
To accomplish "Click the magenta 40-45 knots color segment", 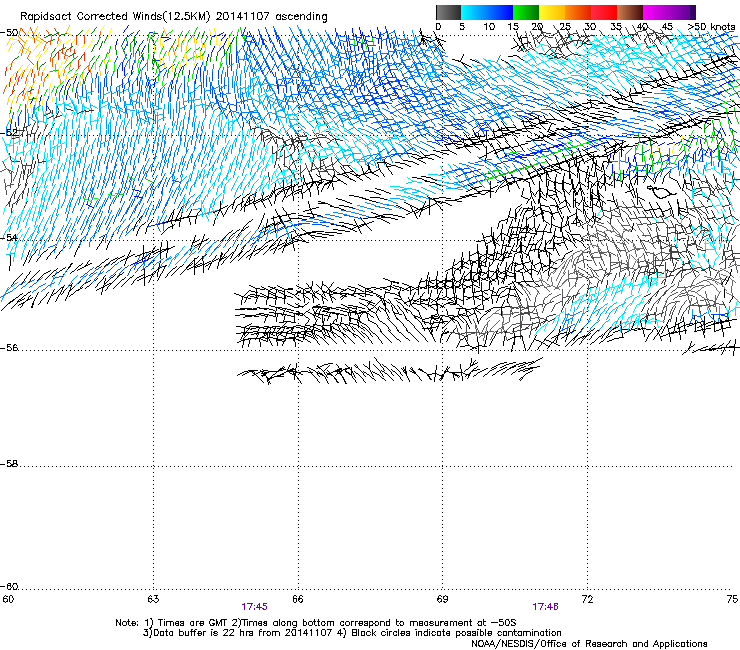I will (656, 12).
